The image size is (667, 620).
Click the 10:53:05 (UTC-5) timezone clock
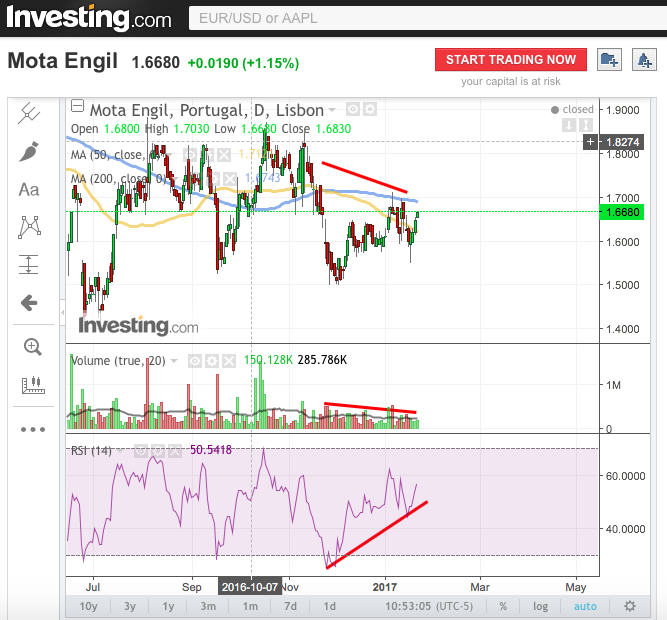429,606
